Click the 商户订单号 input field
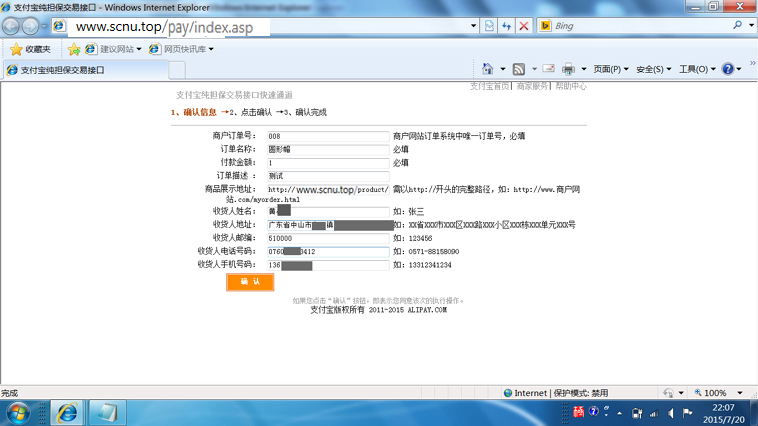 327,136
